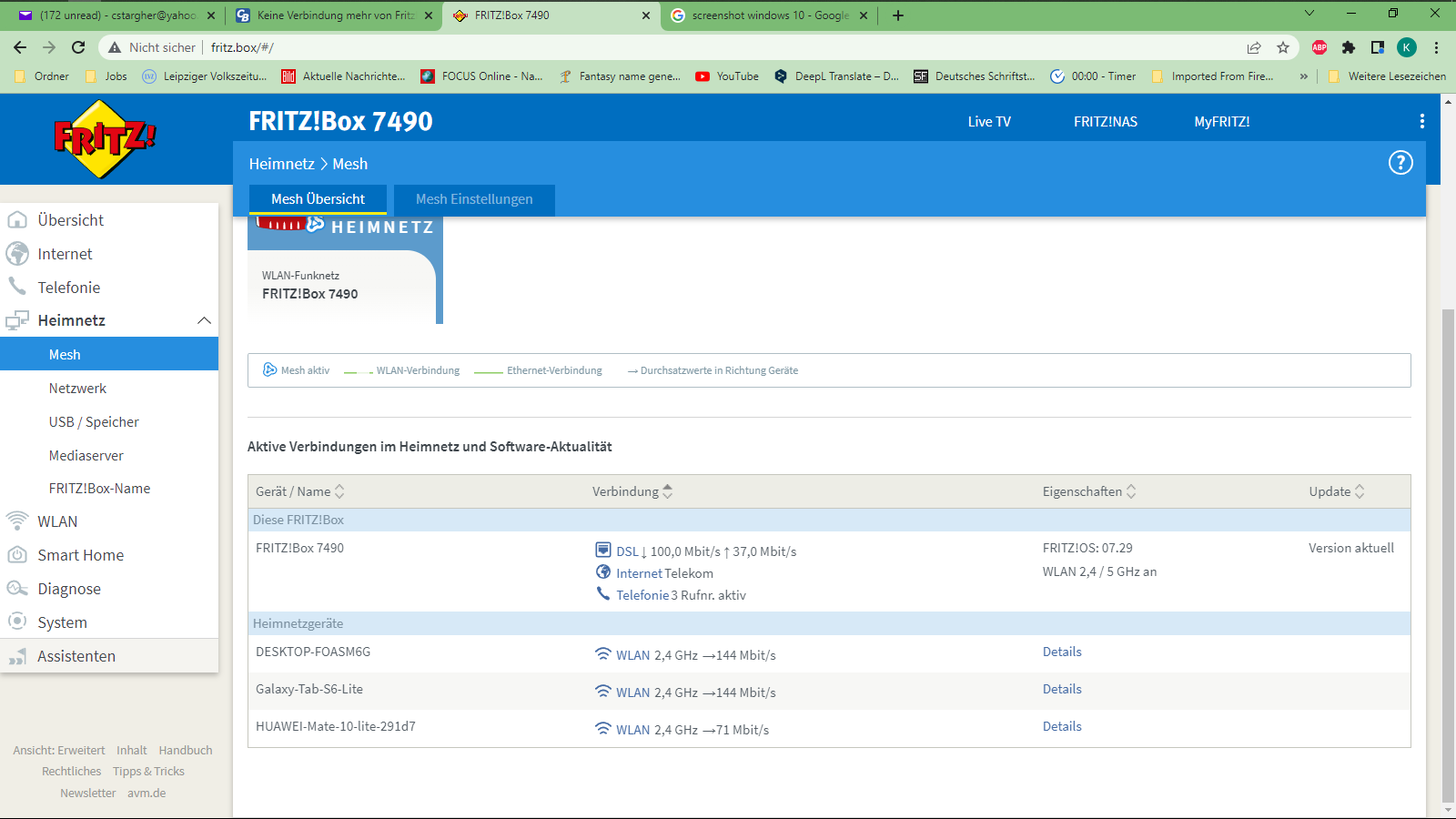This screenshot has height=819, width=1456.
Task: Click the Telefonie phone icon in sidebar
Action: pyautogui.click(x=17, y=287)
